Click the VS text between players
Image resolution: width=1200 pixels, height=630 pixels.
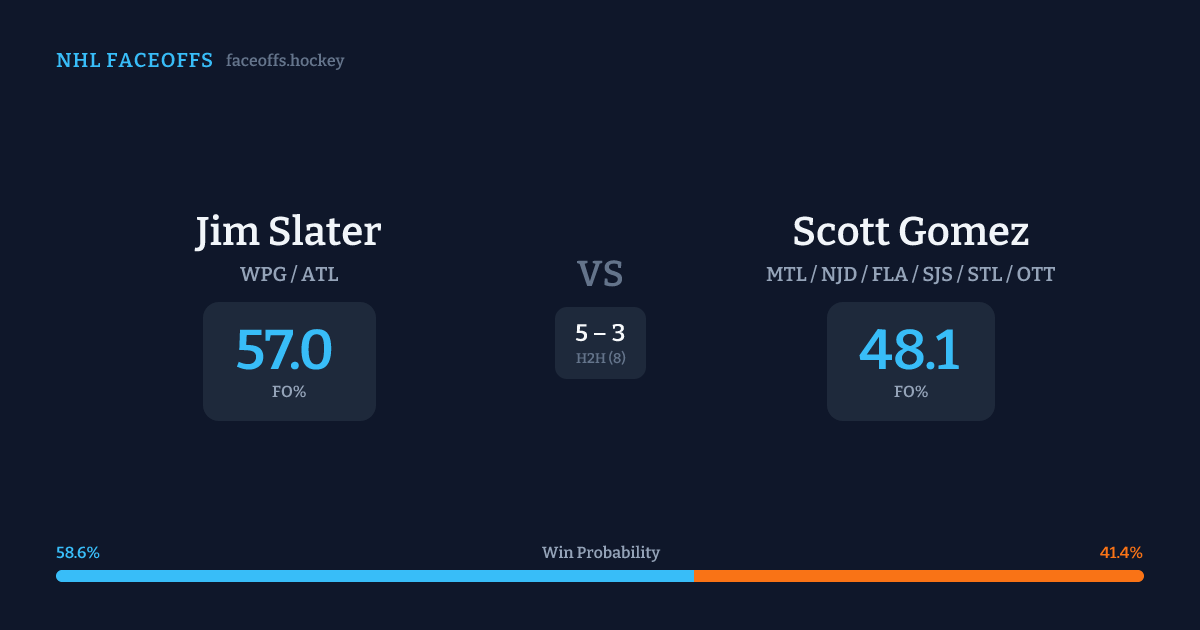[600, 274]
